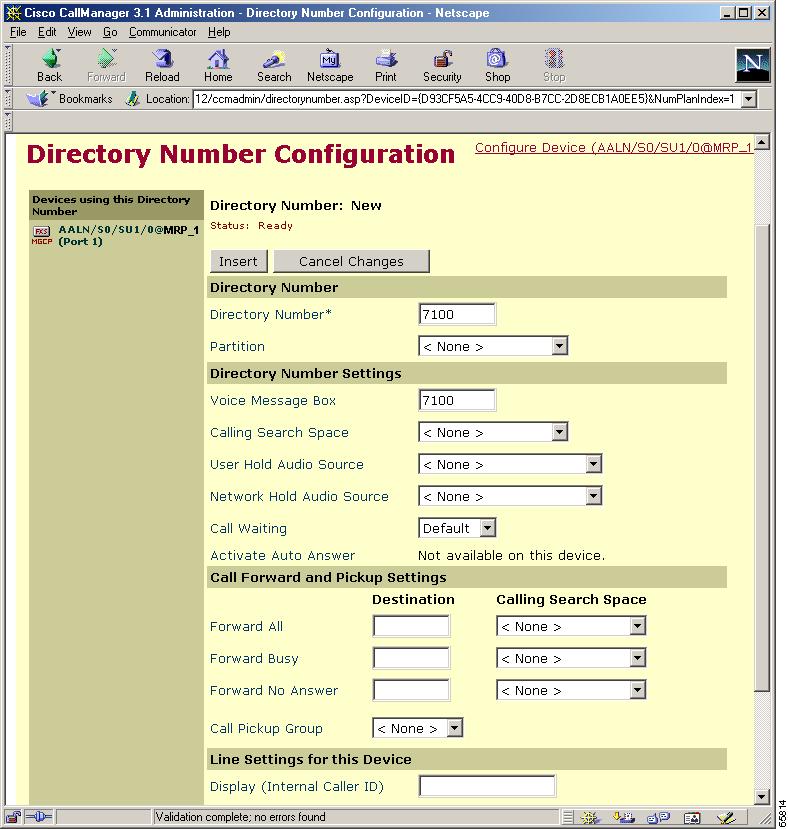
Task: Open the File menu
Action: [18, 32]
